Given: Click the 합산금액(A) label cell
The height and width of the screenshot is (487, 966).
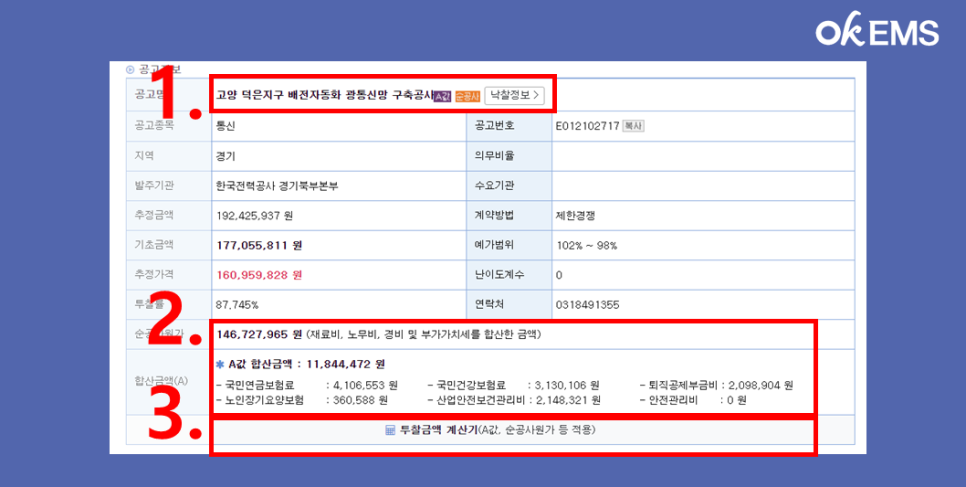Looking at the screenshot, I should 169,382.
